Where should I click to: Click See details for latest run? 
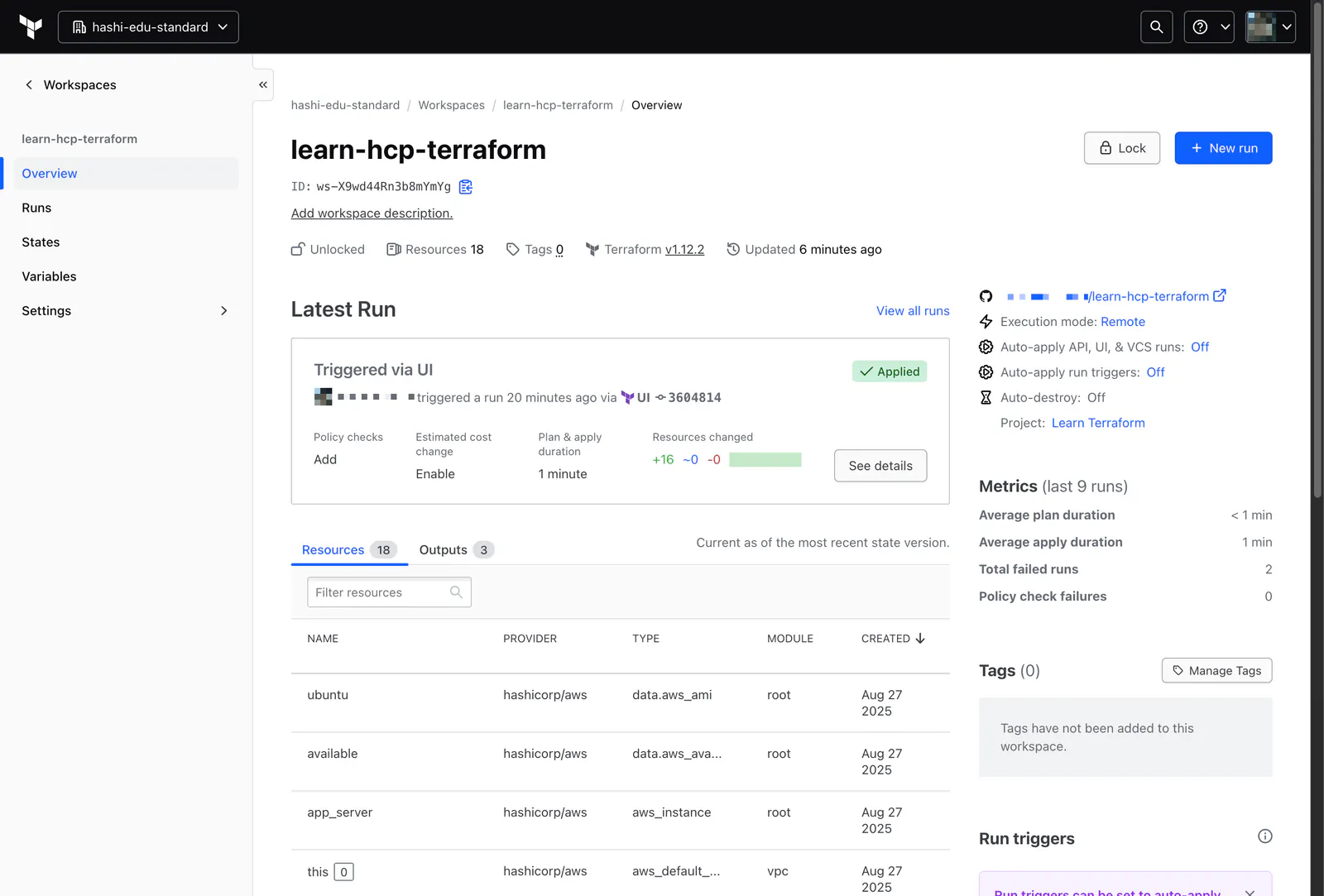click(x=880, y=466)
